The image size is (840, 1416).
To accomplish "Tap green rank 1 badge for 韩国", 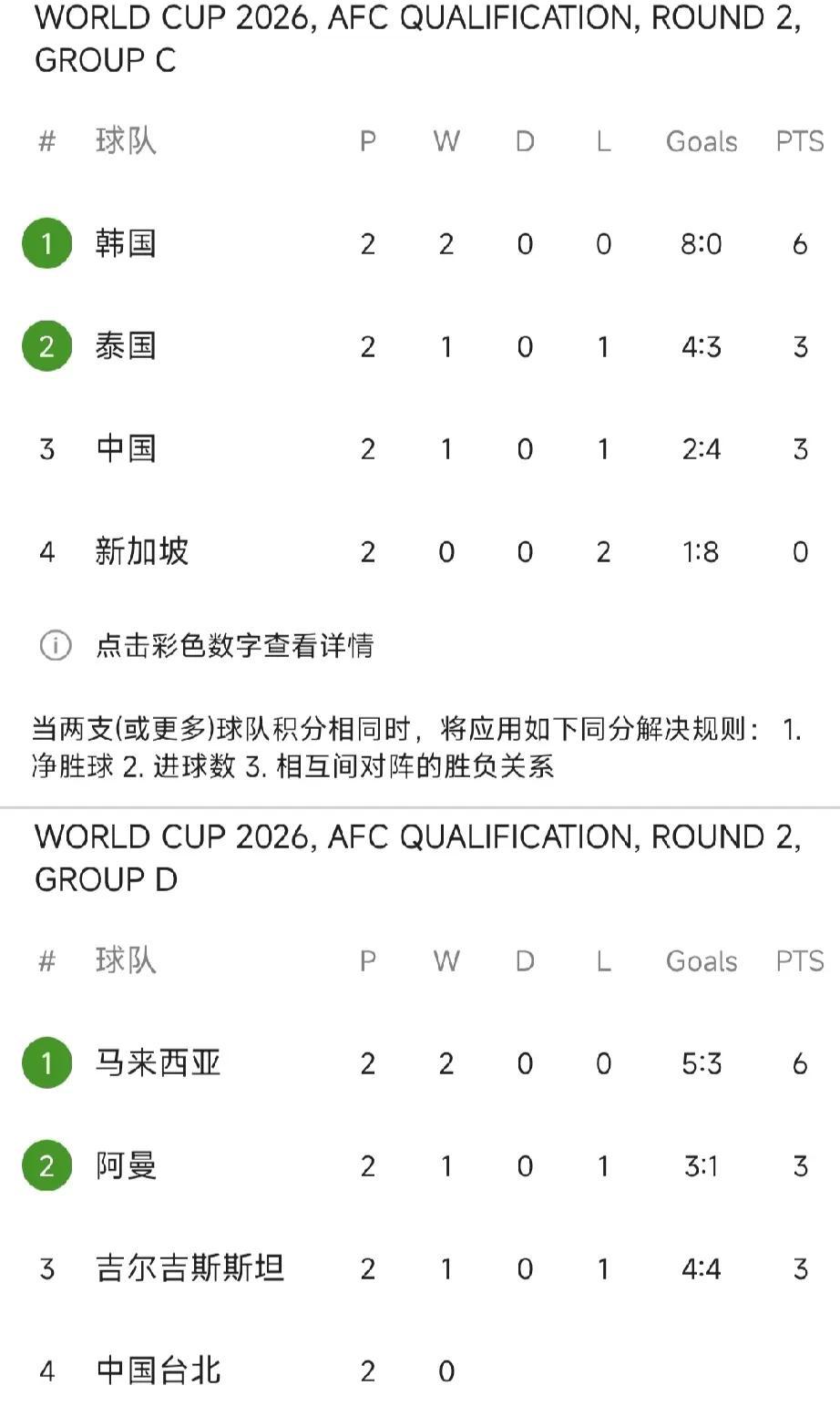I will click(46, 243).
